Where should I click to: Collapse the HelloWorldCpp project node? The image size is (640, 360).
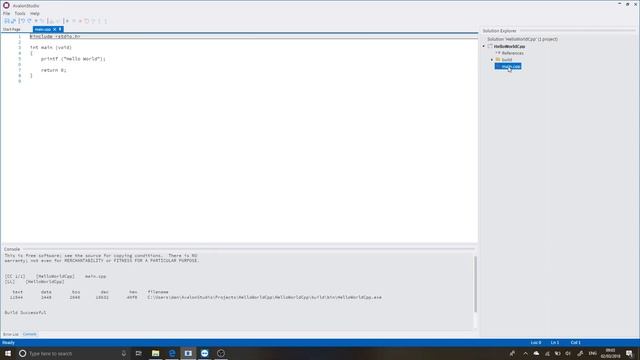(x=484, y=47)
